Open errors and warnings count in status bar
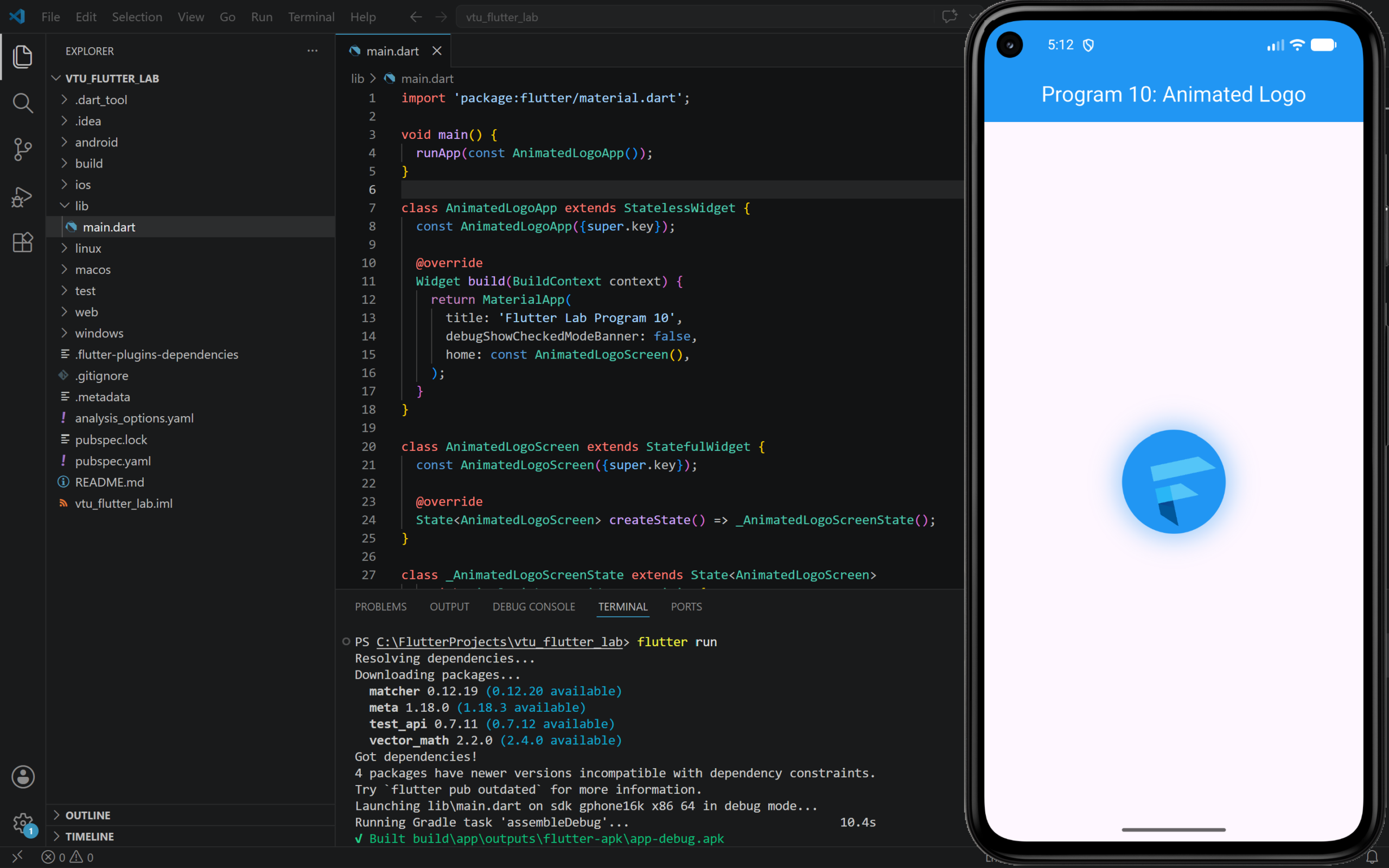This screenshot has height=868, width=1389. coord(68,857)
